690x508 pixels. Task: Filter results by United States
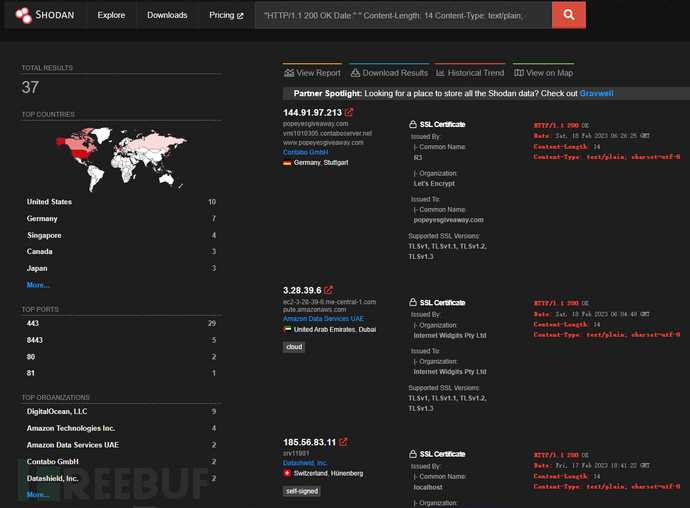click(x=50, y=202)
